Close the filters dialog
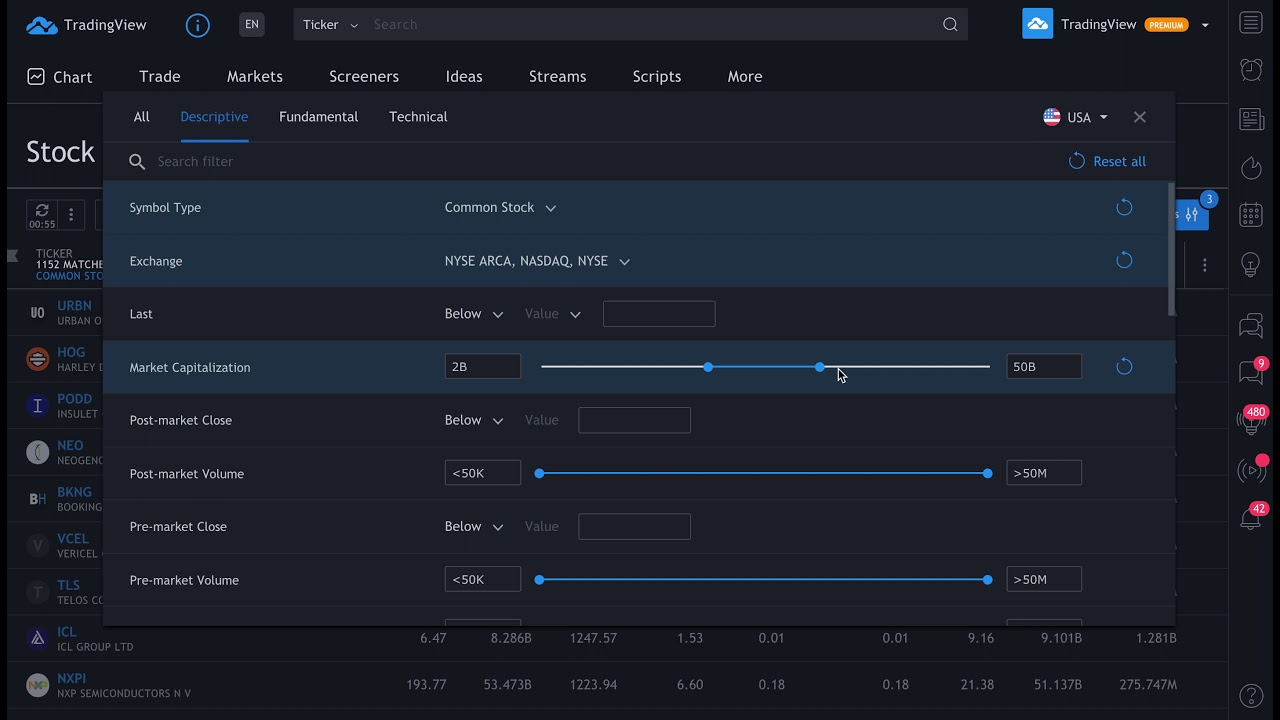1280x720 pixels. (1140, 117)
